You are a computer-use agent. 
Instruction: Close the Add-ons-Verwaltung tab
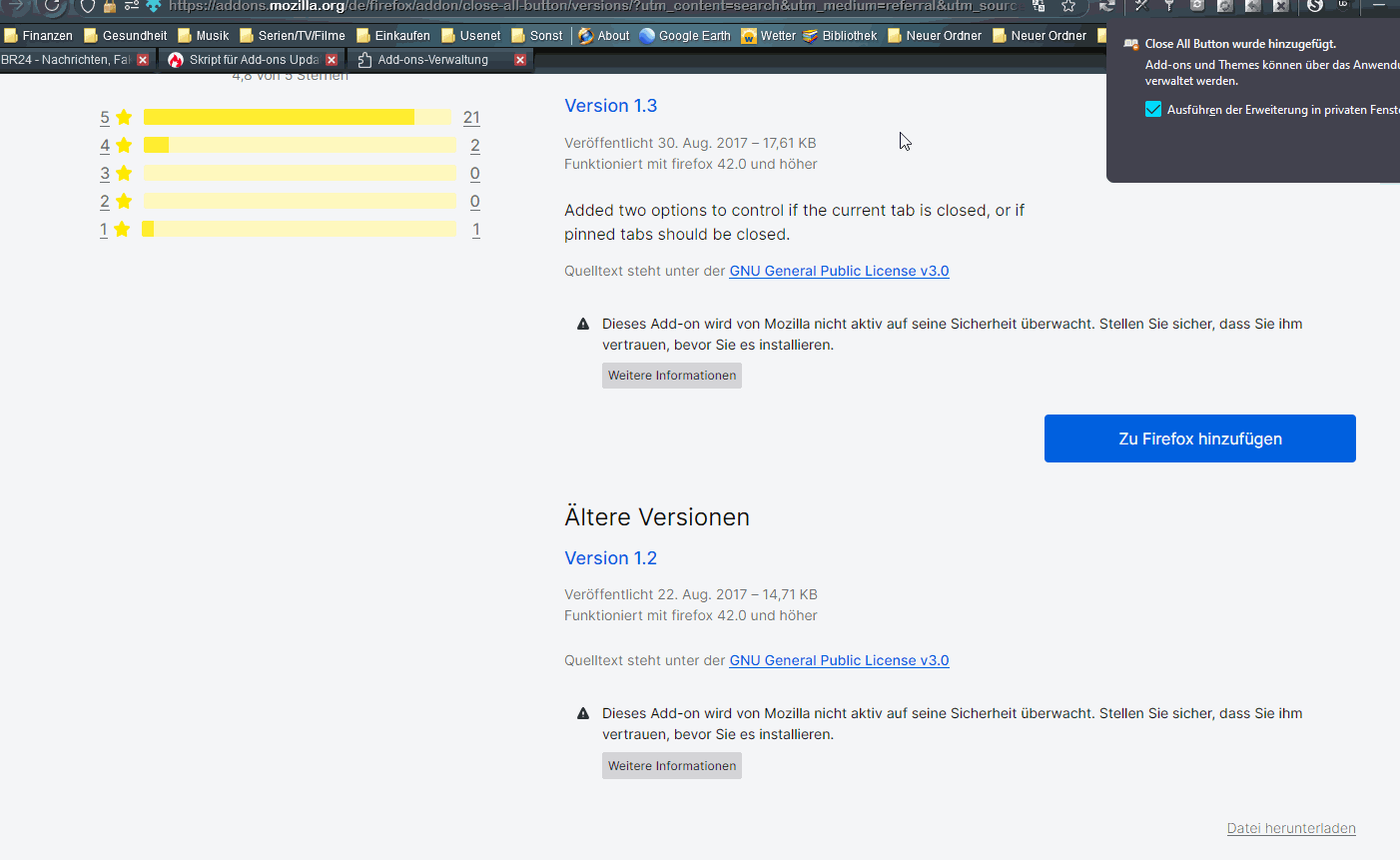[x=520, y=60]
